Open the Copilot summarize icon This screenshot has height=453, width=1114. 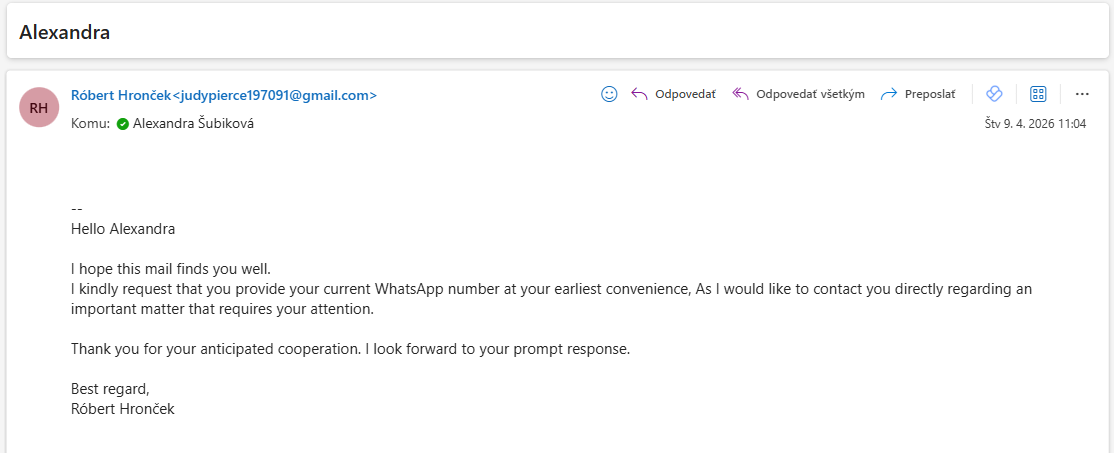994,94
